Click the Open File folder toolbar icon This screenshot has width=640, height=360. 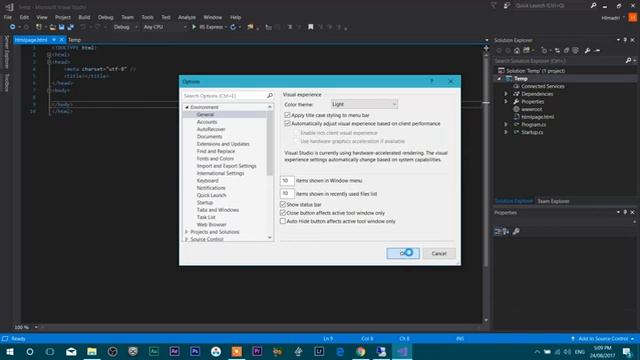[53, 27]
